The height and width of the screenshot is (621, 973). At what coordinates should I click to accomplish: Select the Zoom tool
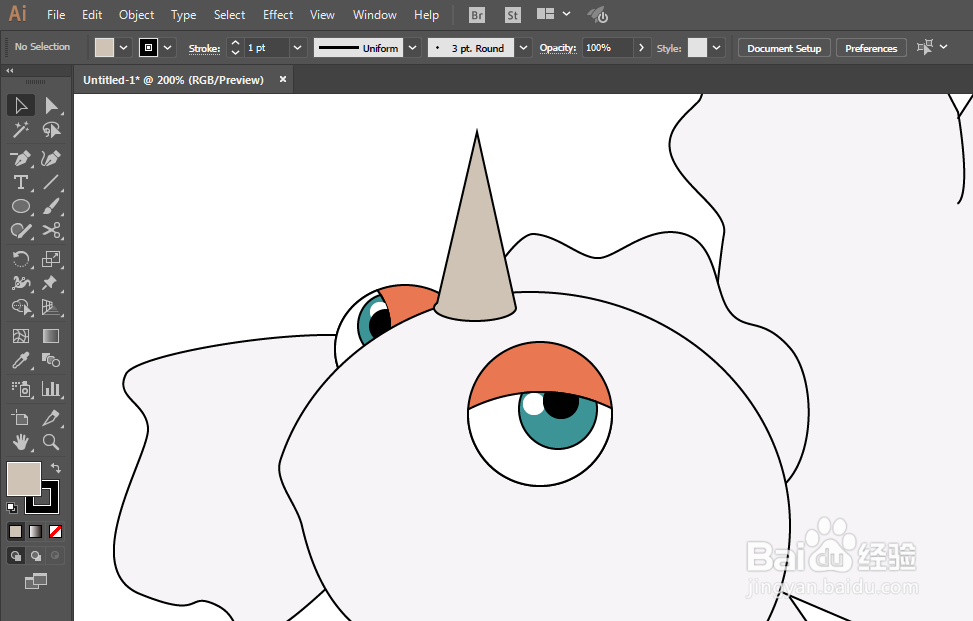51,442
